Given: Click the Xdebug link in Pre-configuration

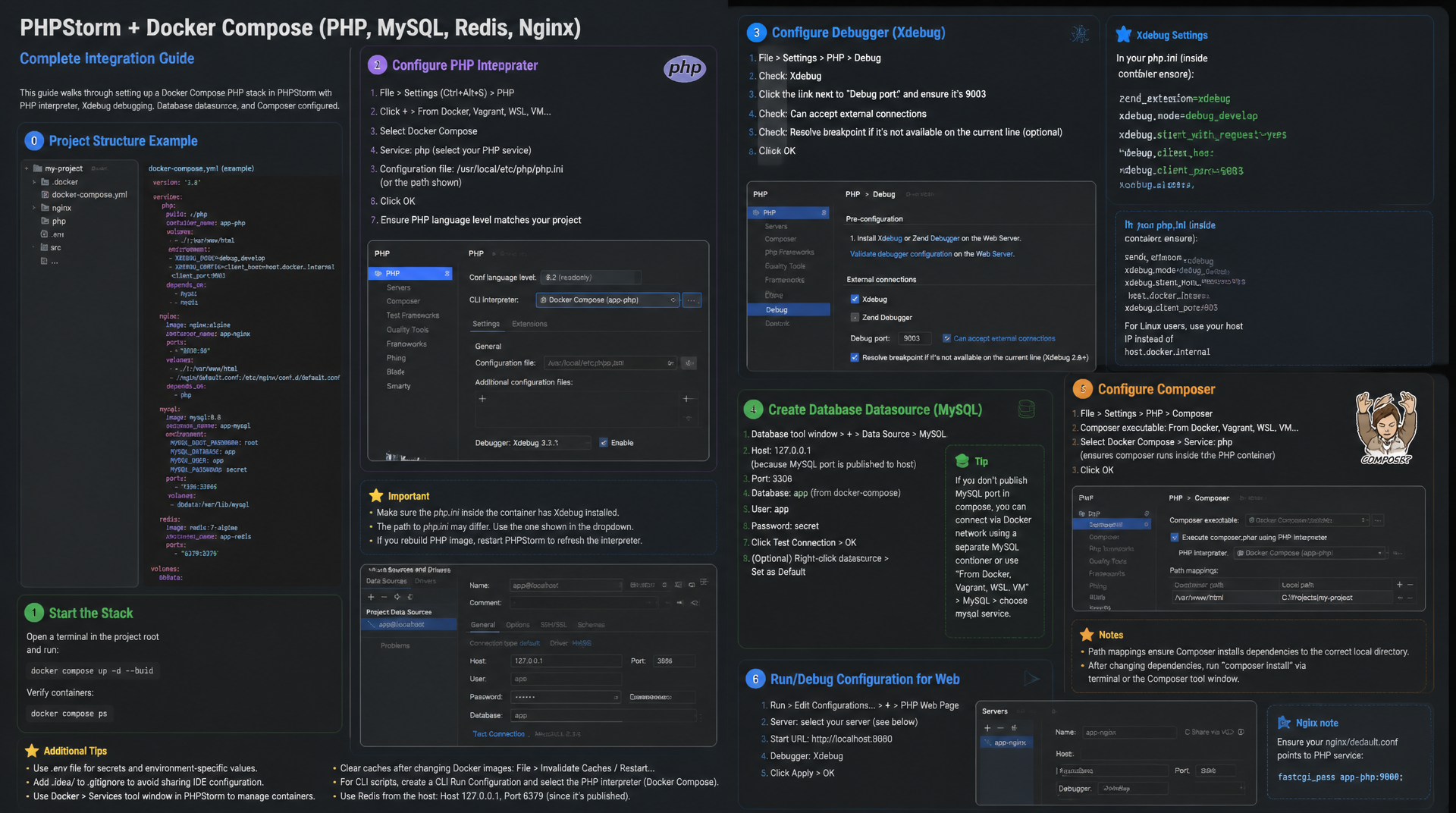Looking at the screenshot, I should (890, 238).
